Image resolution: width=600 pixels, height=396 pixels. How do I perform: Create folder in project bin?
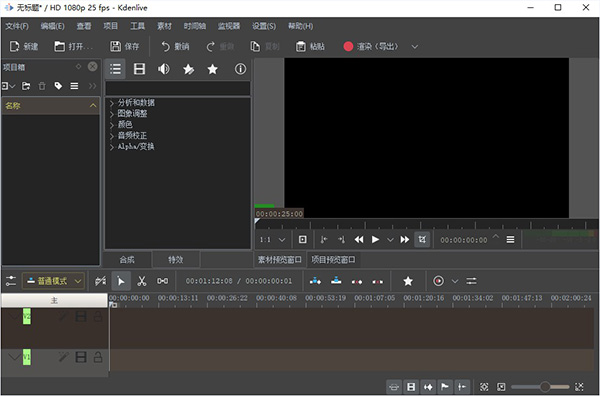point(26,86)
